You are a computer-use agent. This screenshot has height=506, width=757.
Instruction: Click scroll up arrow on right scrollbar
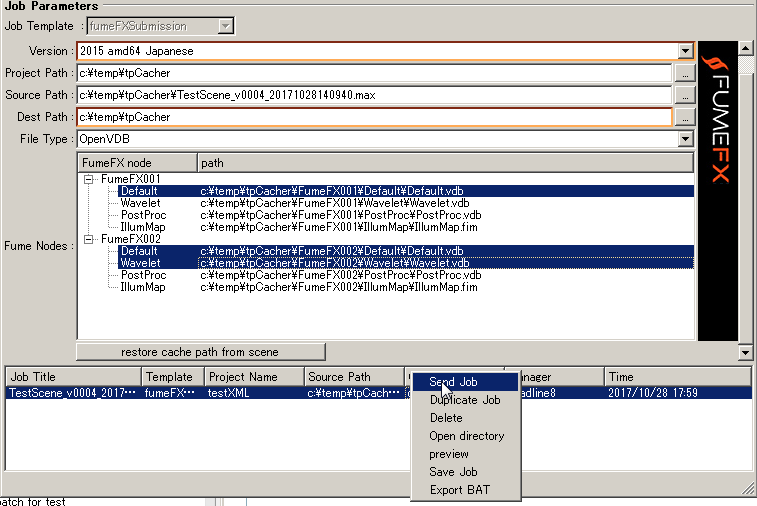(745, 48)
